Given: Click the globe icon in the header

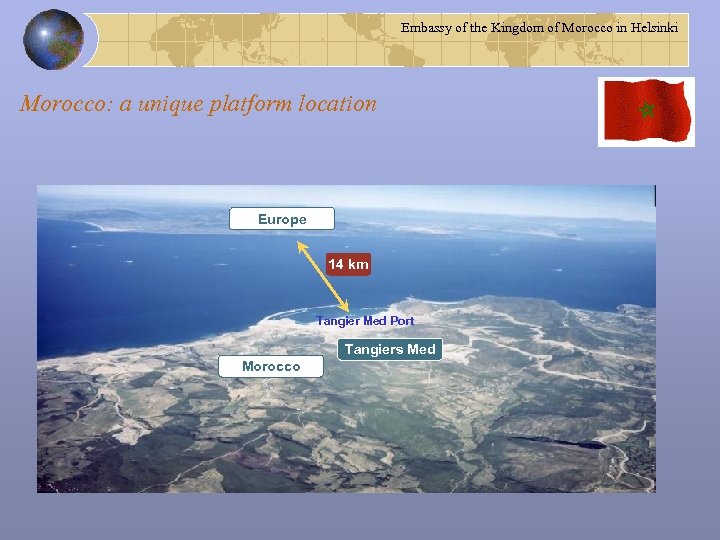Looking at the screenshot, I should [x=53, y=39].
